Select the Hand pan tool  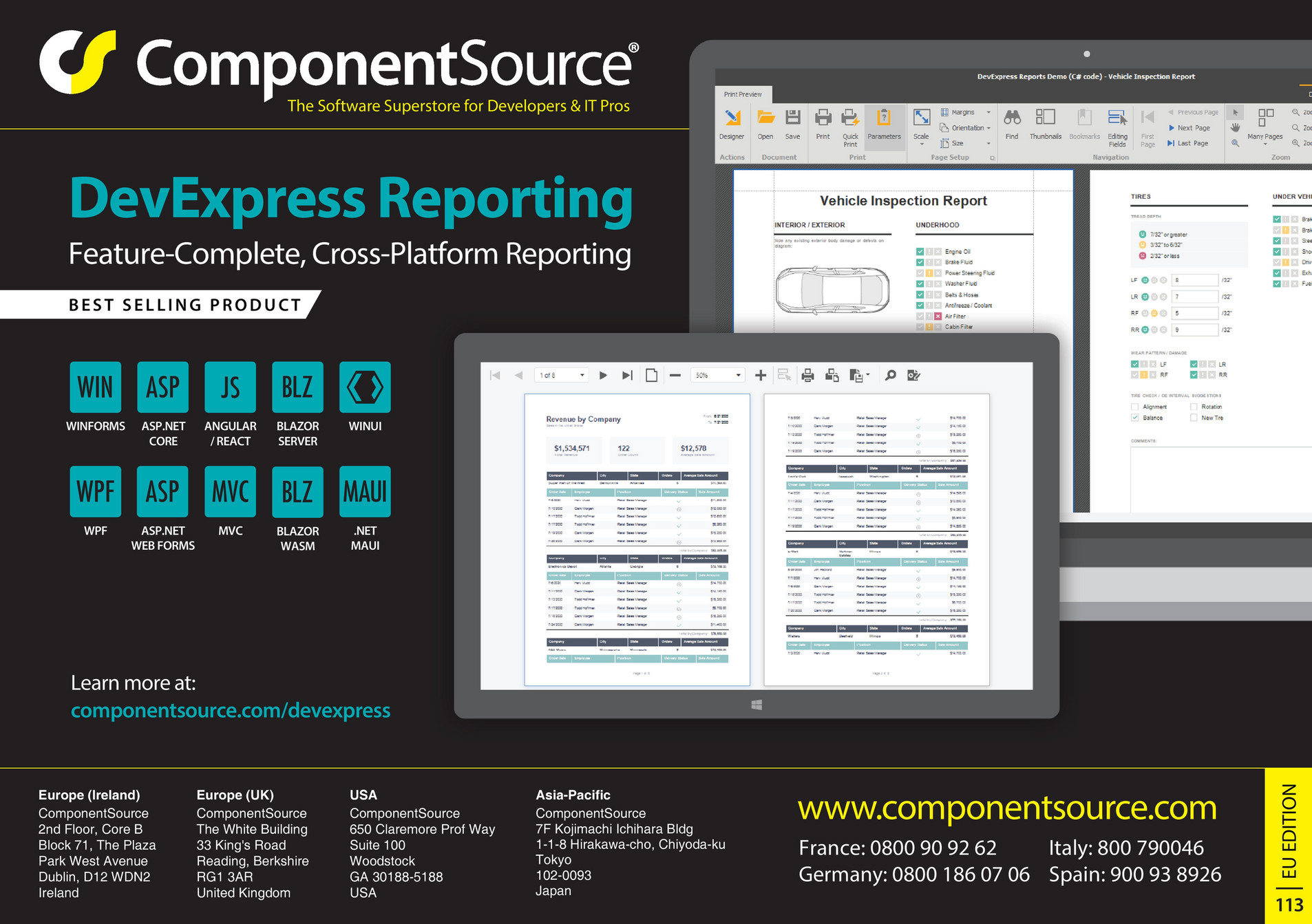(x=1234, y=126)
